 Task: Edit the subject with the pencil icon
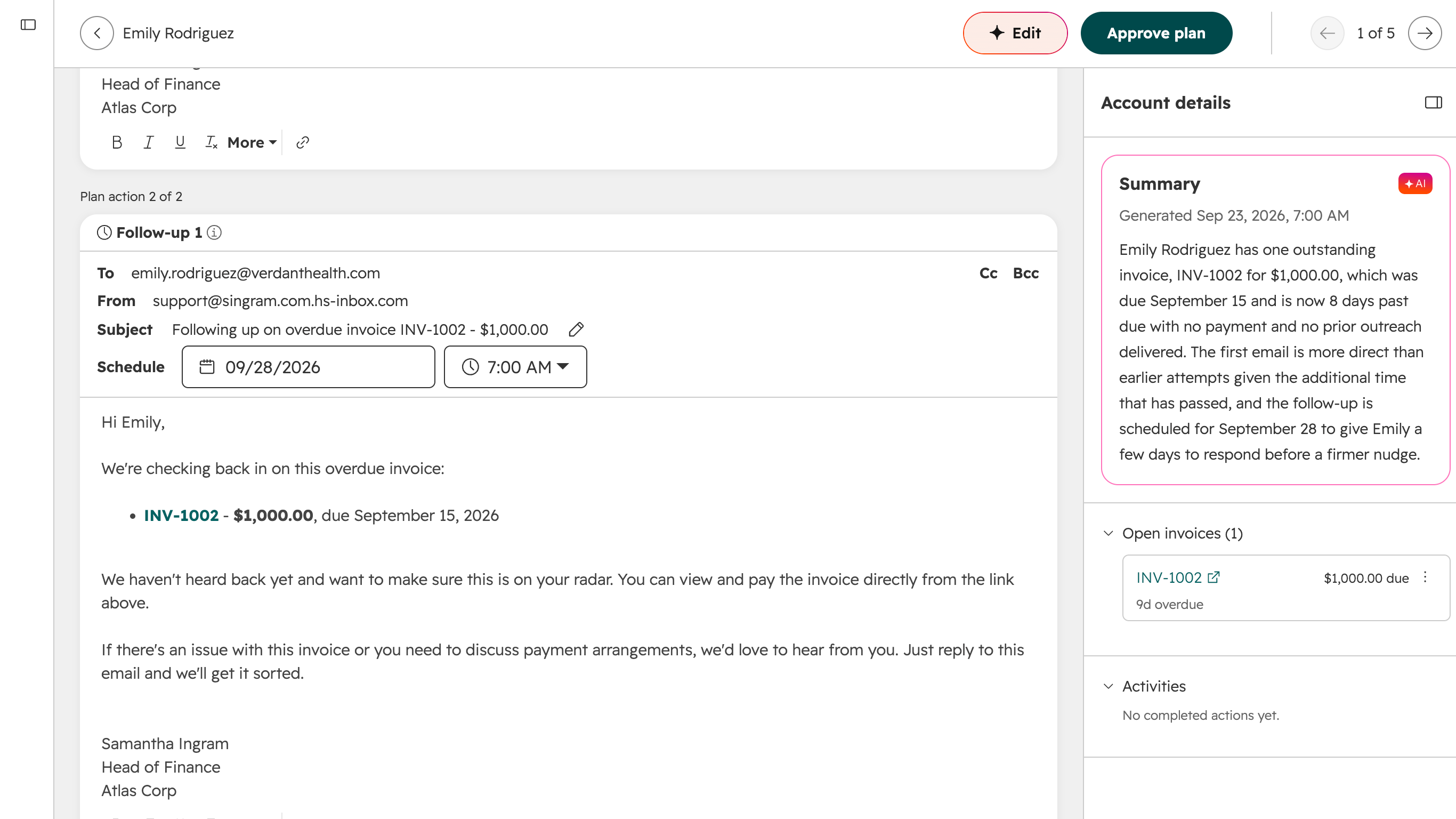tap(576, 329)
